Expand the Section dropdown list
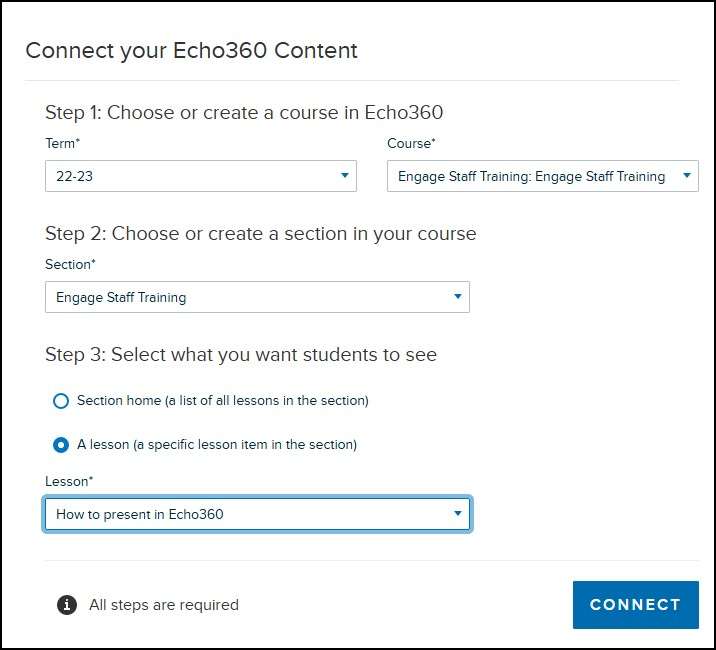 tap(257, 297)
